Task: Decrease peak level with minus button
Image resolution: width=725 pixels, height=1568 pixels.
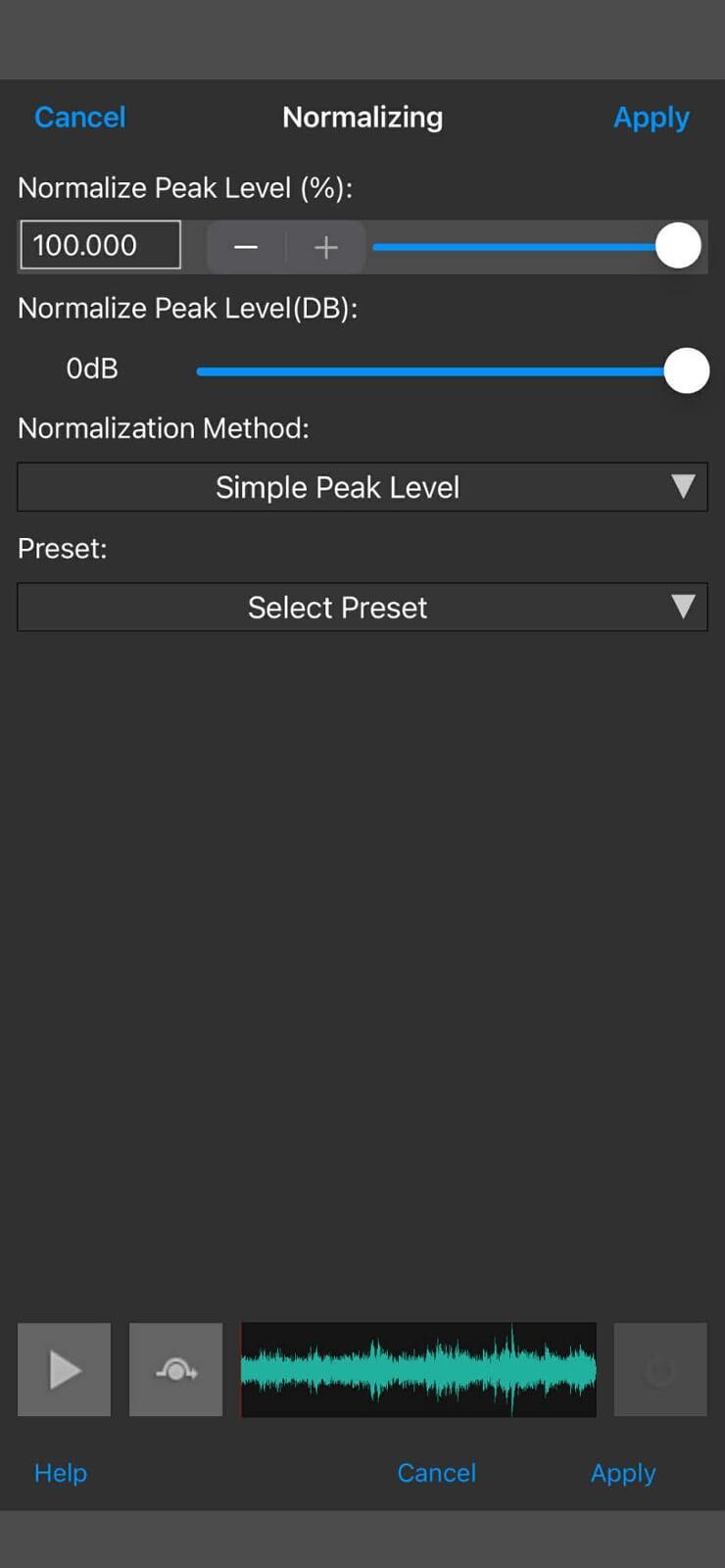Action: tap(246, 247)
